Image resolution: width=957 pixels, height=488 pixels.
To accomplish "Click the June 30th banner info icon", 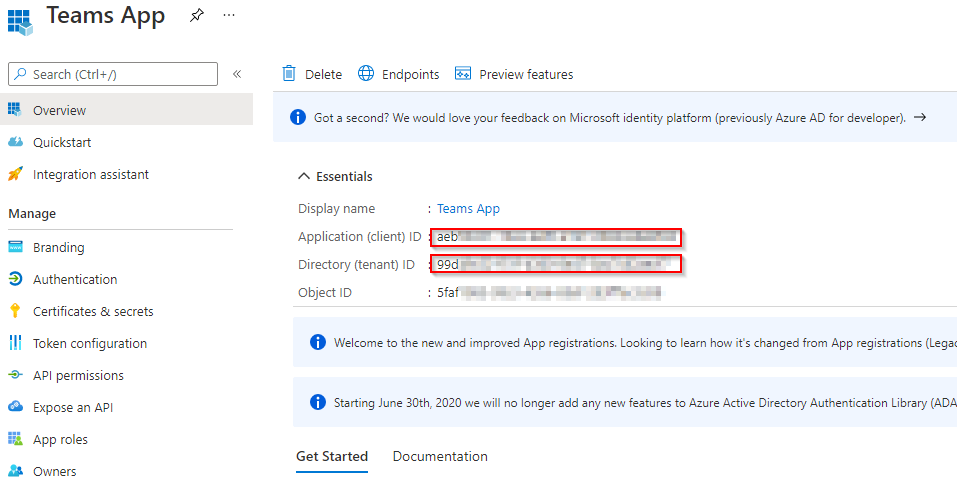I will tap(318, 402).
